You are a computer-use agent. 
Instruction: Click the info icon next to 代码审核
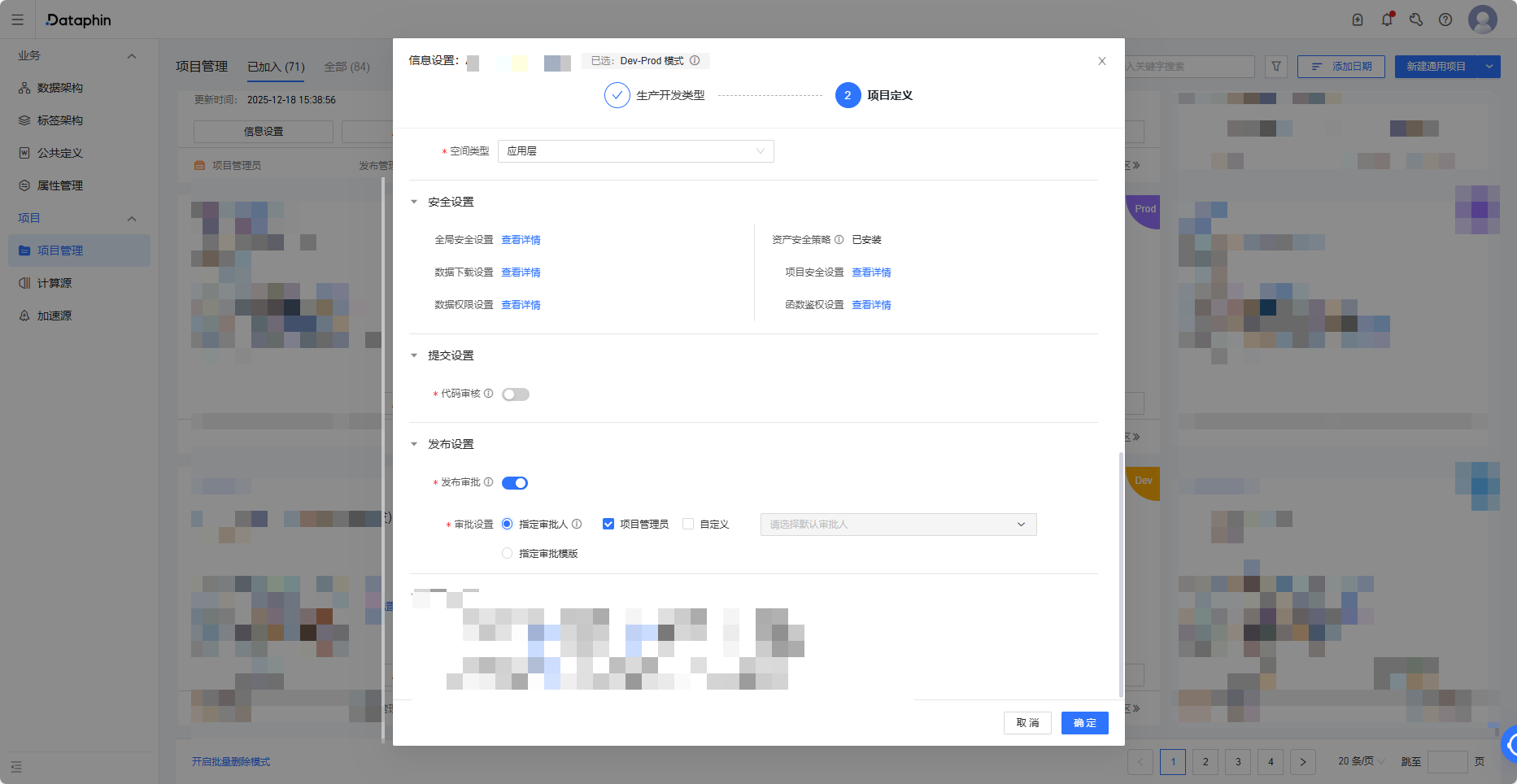click(x=489, y=393)
